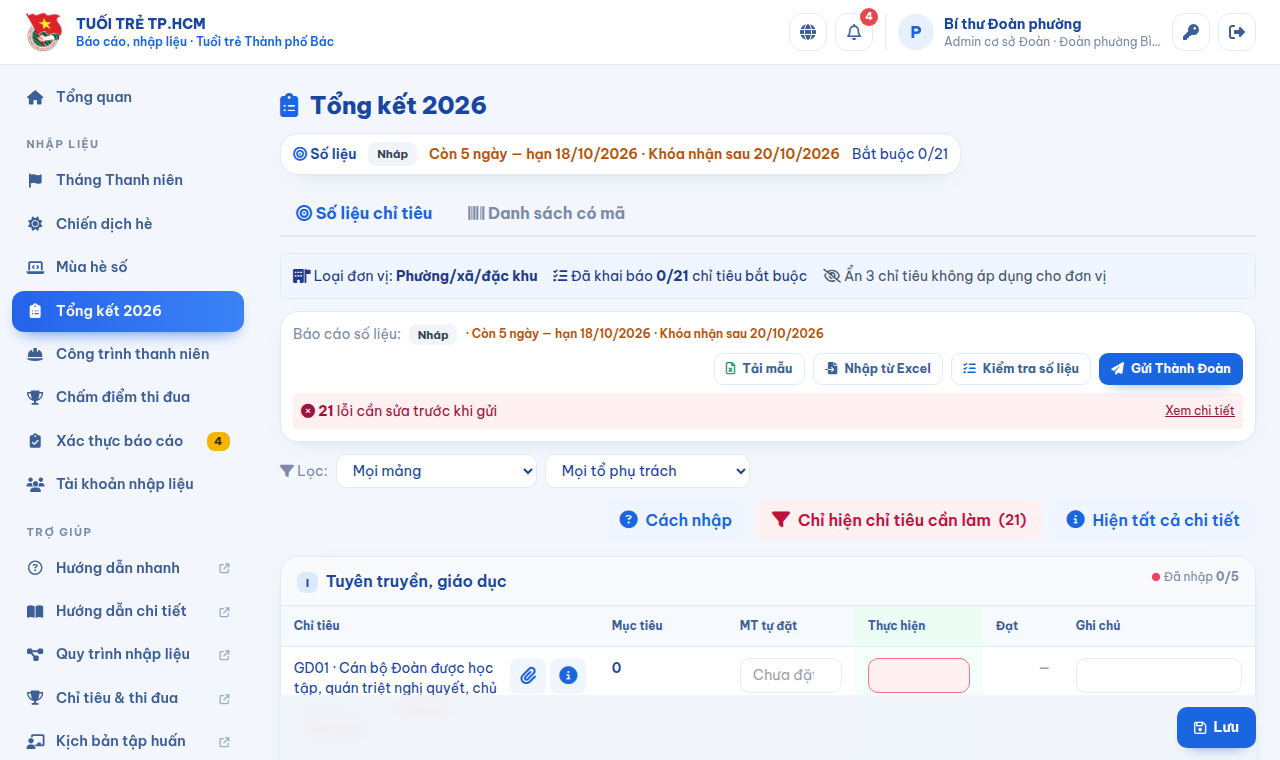Viewport: 1280px width, 760px height.
Task: Open Hướng dẫn nhanh help link
Action: 128,568
